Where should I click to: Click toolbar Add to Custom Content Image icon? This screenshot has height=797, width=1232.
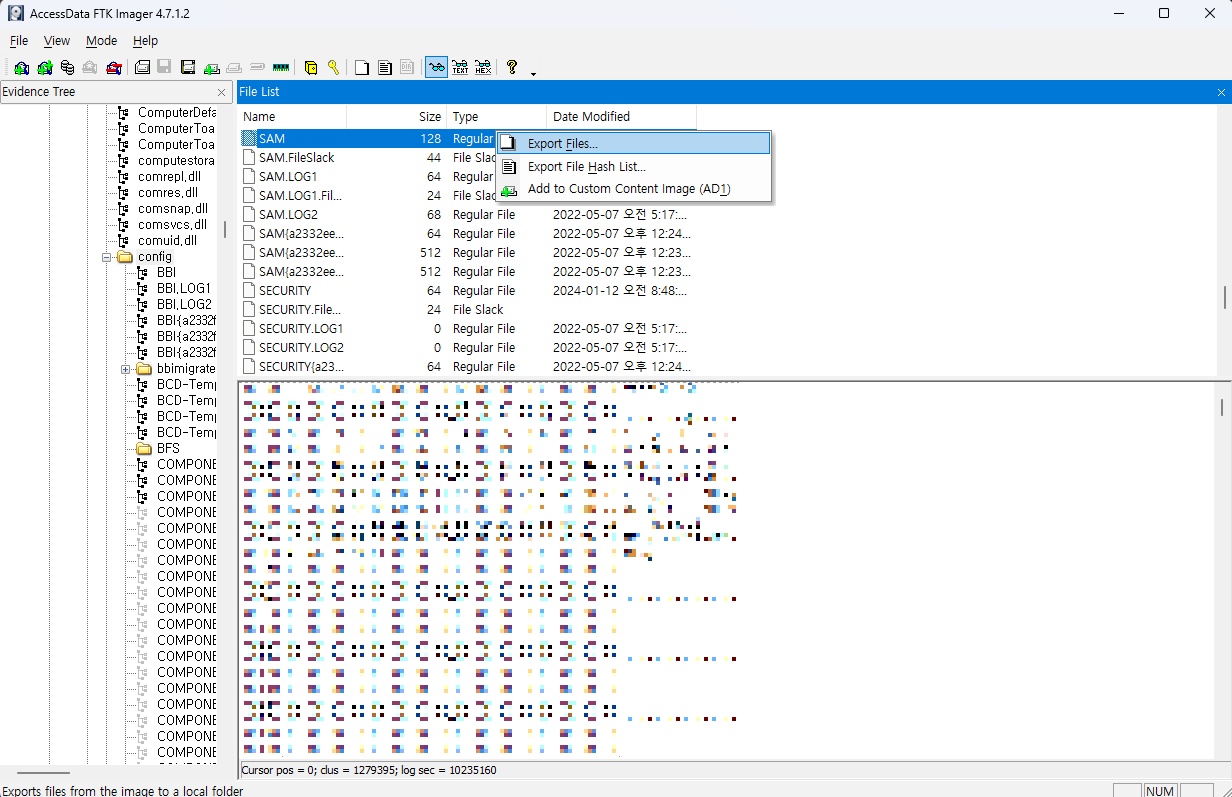pyautogui.click(x=211, y=67)
